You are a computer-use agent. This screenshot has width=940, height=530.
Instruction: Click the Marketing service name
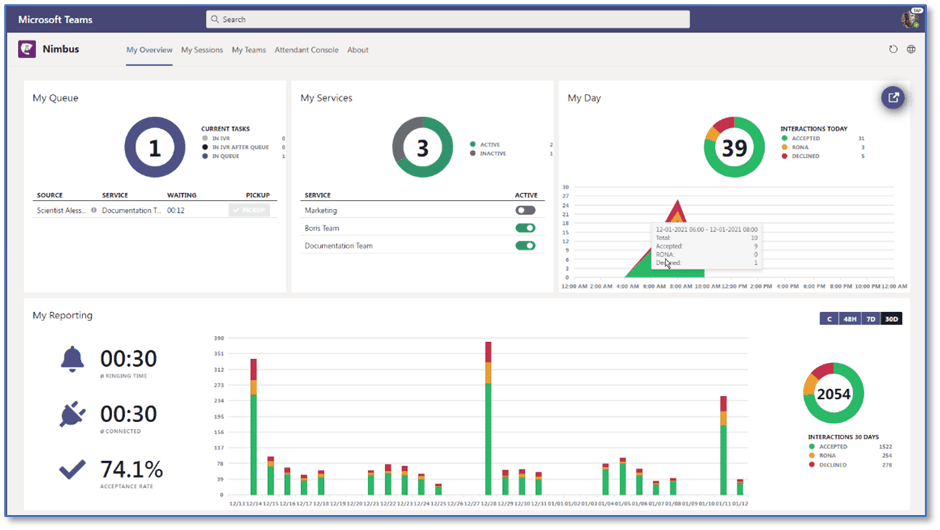[321, 210]
